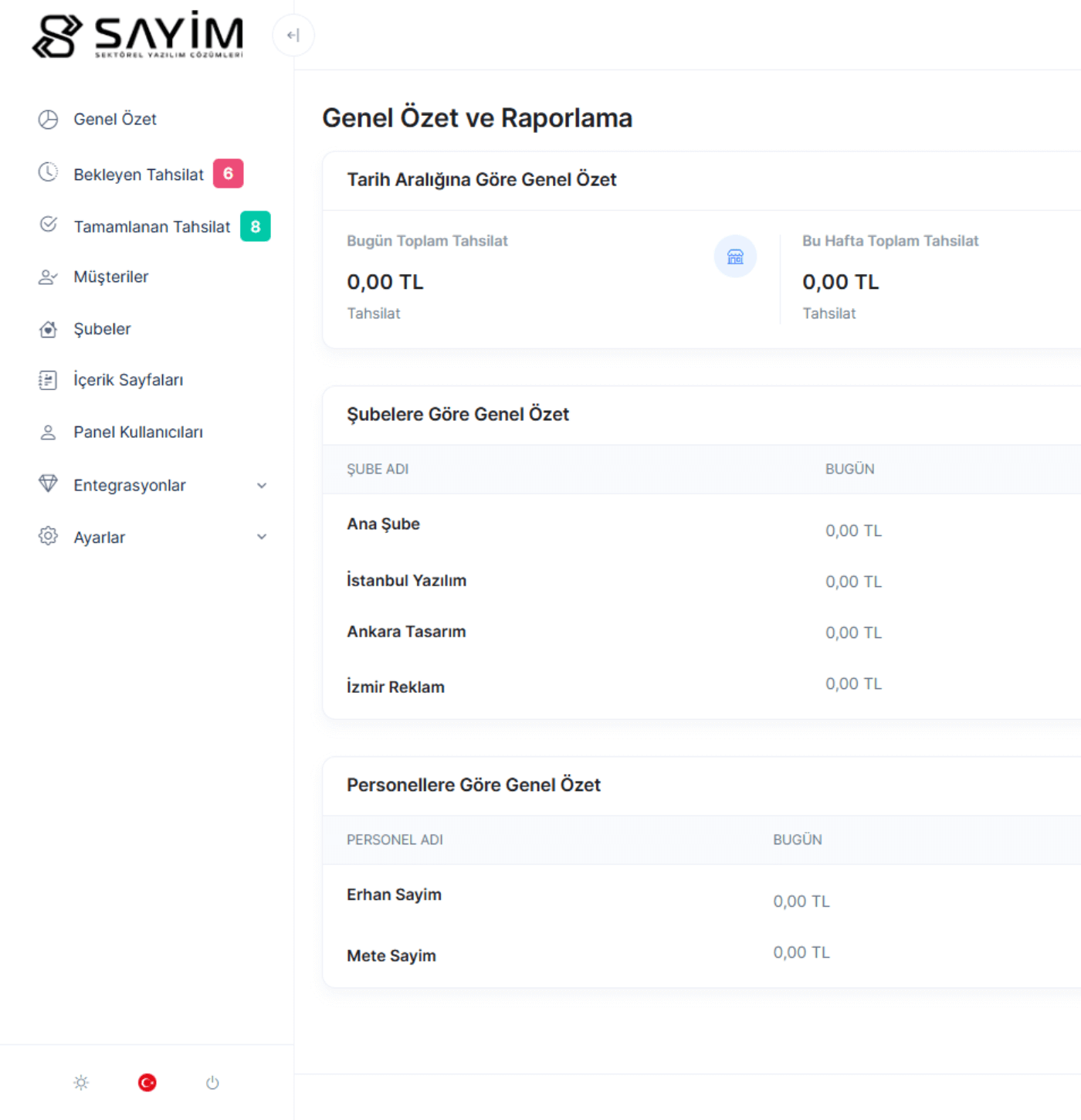Open the Panel Kullanıcıları page
Viewport: 1081px width, 1120px height.
coord(138,432)
